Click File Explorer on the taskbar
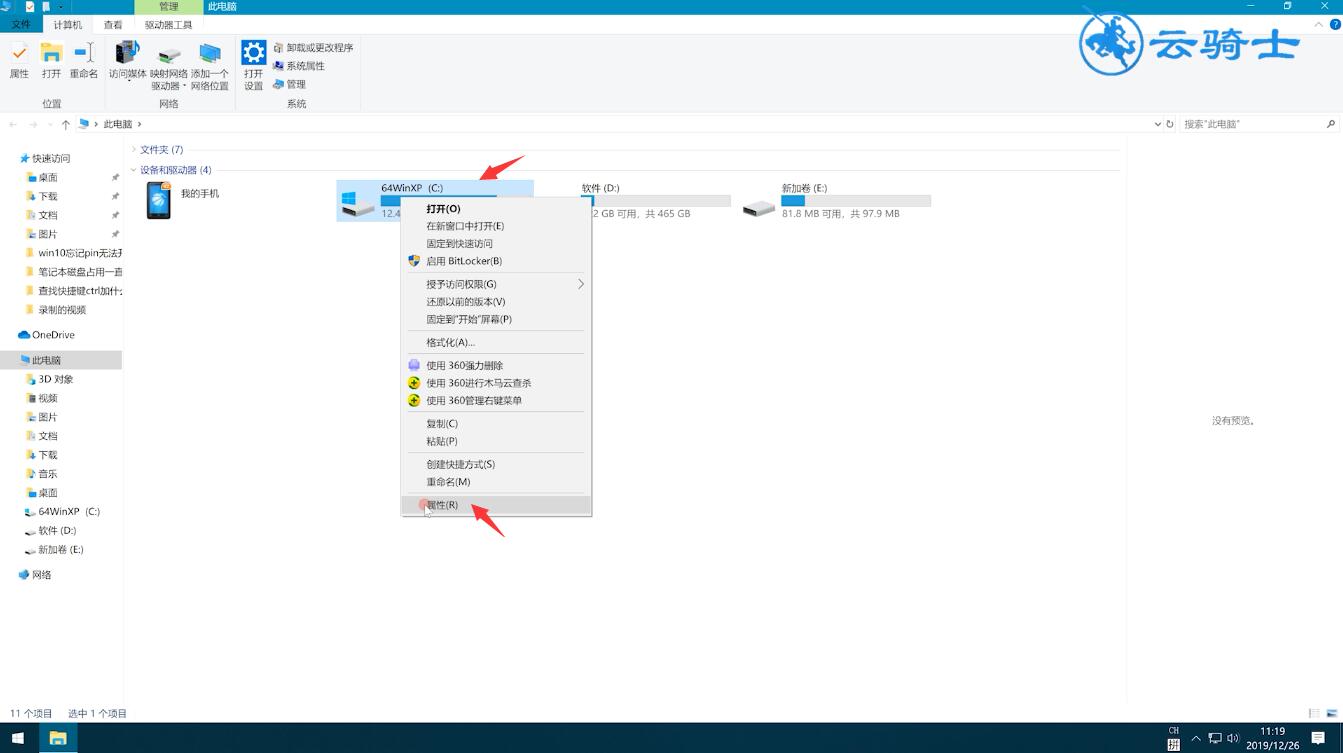The height and width of the screenshot is (753, 1343). [x=58, y=738]
